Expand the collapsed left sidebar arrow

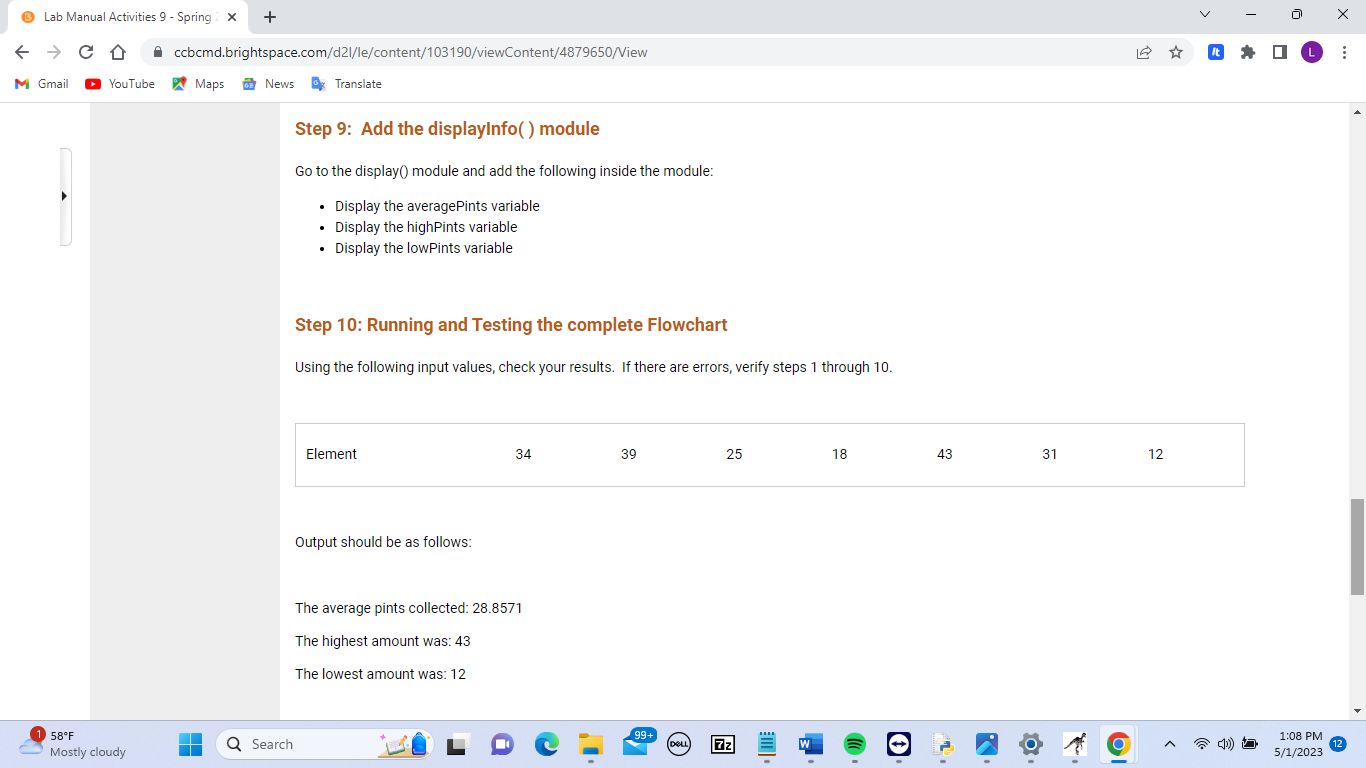64,196
